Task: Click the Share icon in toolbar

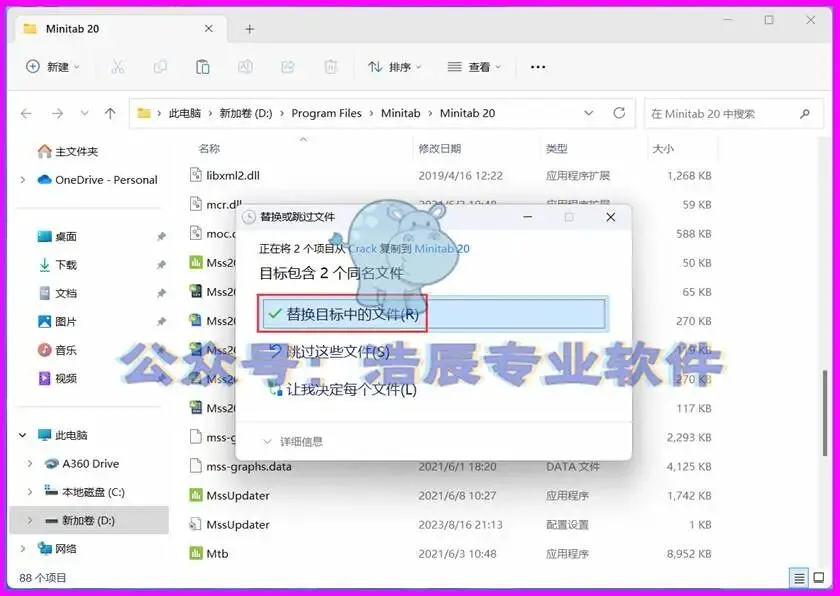Action: point(288,67)
